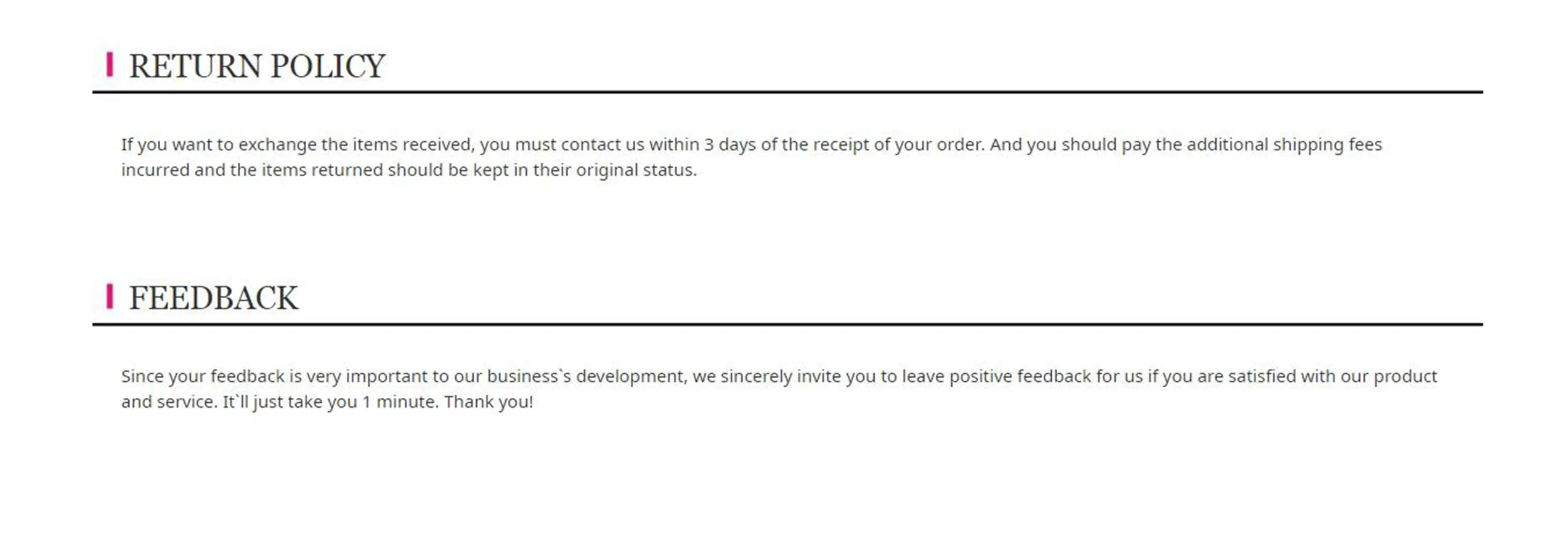Select the FEEDBACK heading
The height and width of the screenshot is (547, 1568).
tap(213, 298)
